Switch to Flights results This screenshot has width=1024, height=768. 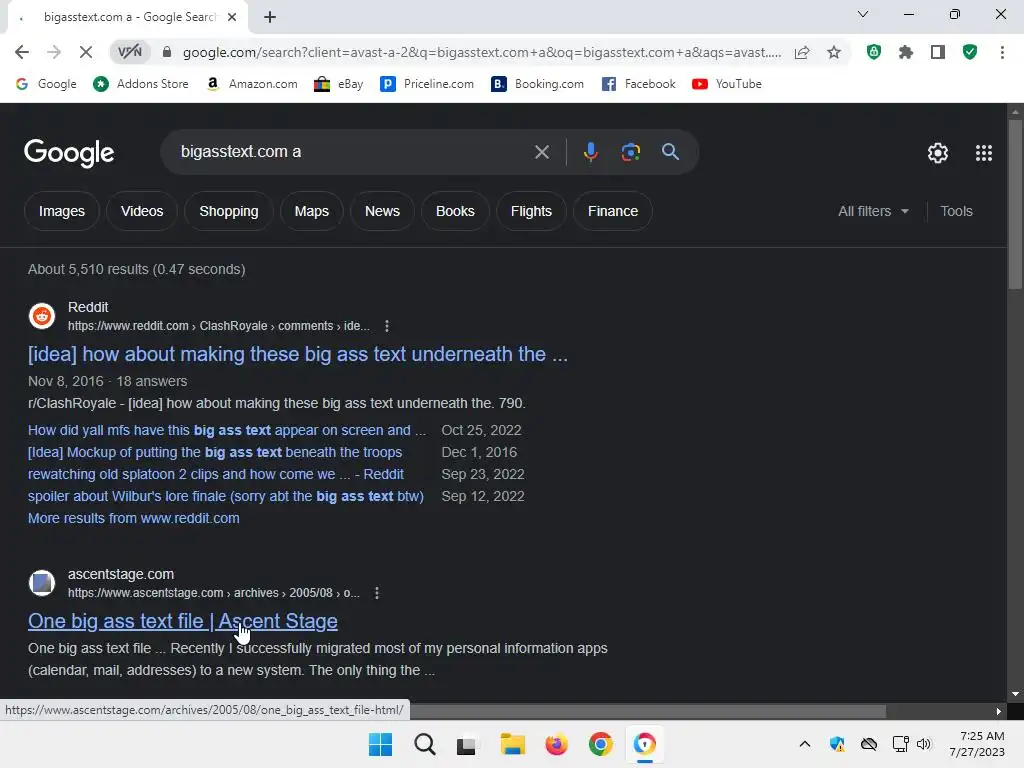point(531,211)
